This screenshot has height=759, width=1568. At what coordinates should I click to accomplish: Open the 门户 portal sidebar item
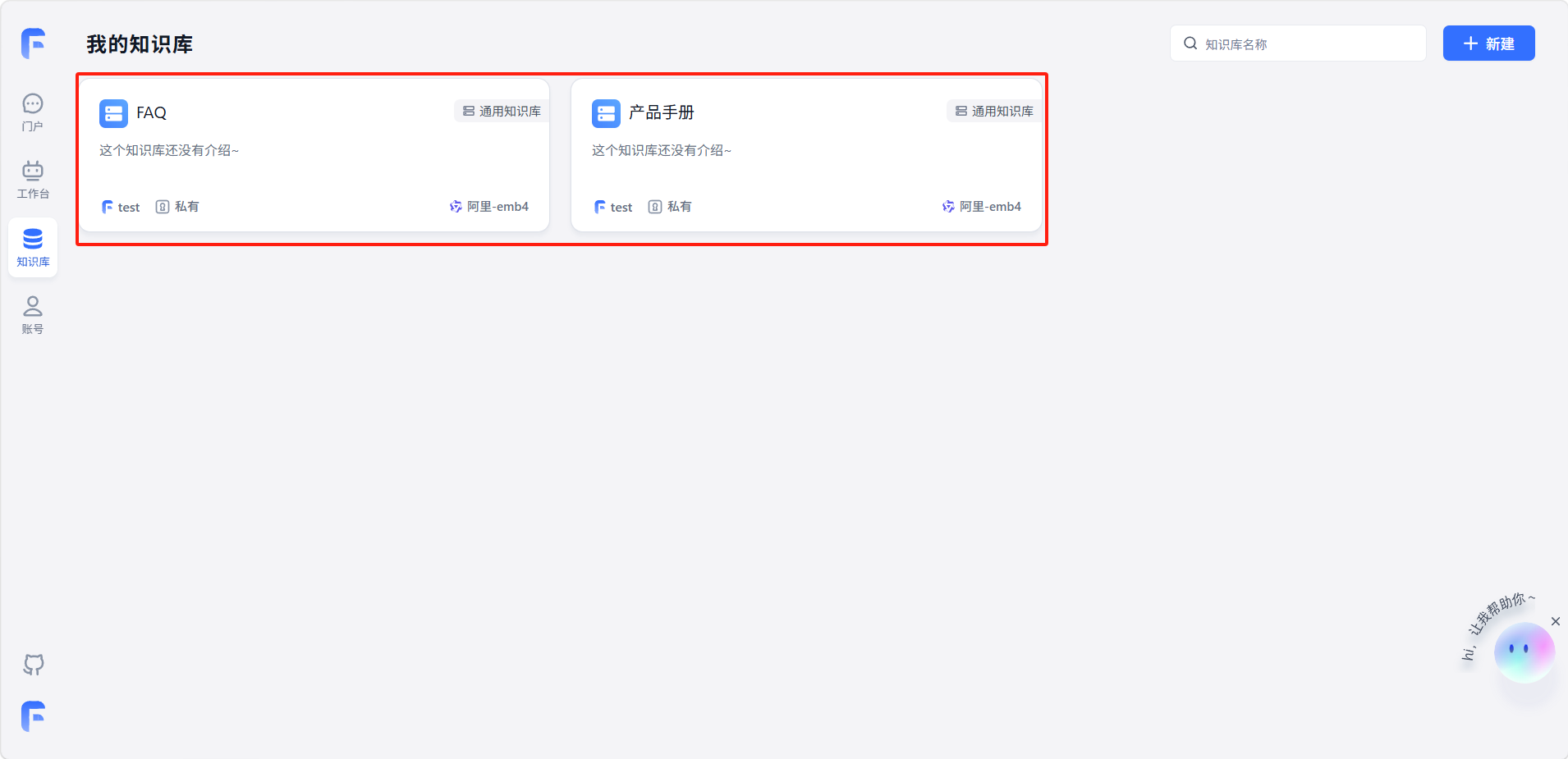pos(33,112)
